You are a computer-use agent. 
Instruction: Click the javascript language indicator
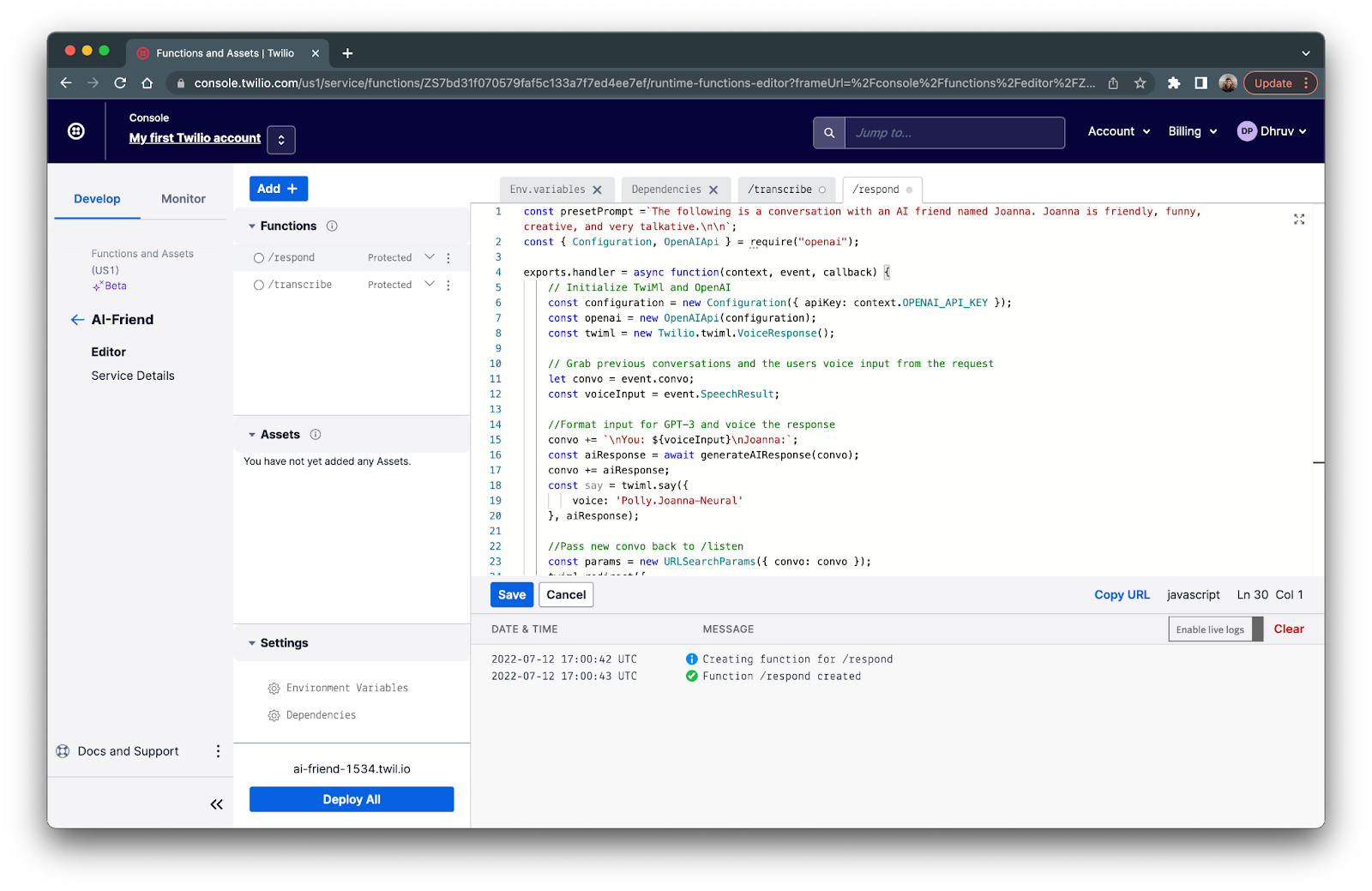(1193, 595)
